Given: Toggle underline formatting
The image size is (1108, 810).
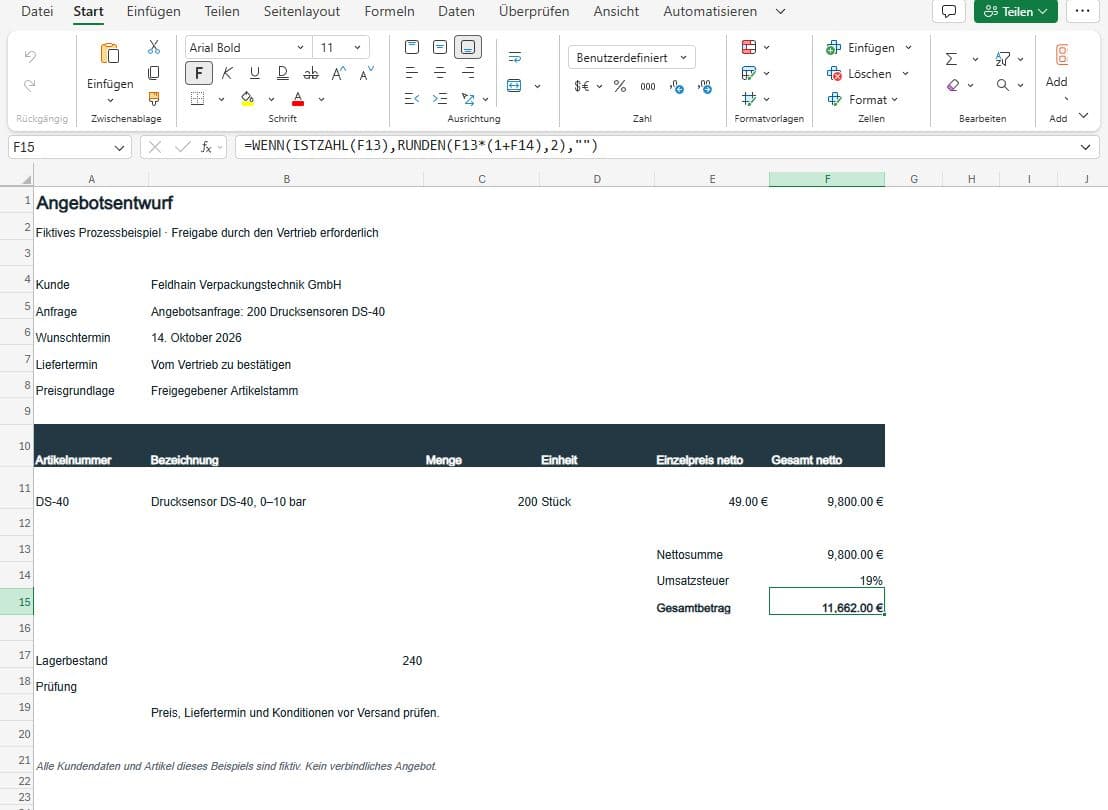Looking at the screenshot, I should [254, 73].
